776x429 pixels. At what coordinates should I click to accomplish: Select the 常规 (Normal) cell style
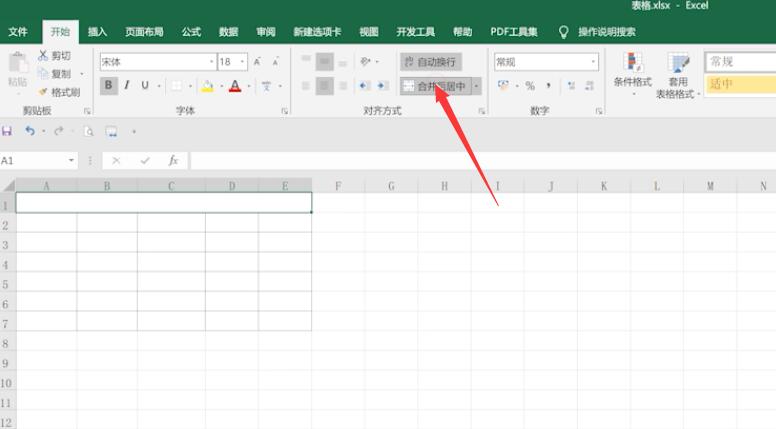[x=740, y=62]
